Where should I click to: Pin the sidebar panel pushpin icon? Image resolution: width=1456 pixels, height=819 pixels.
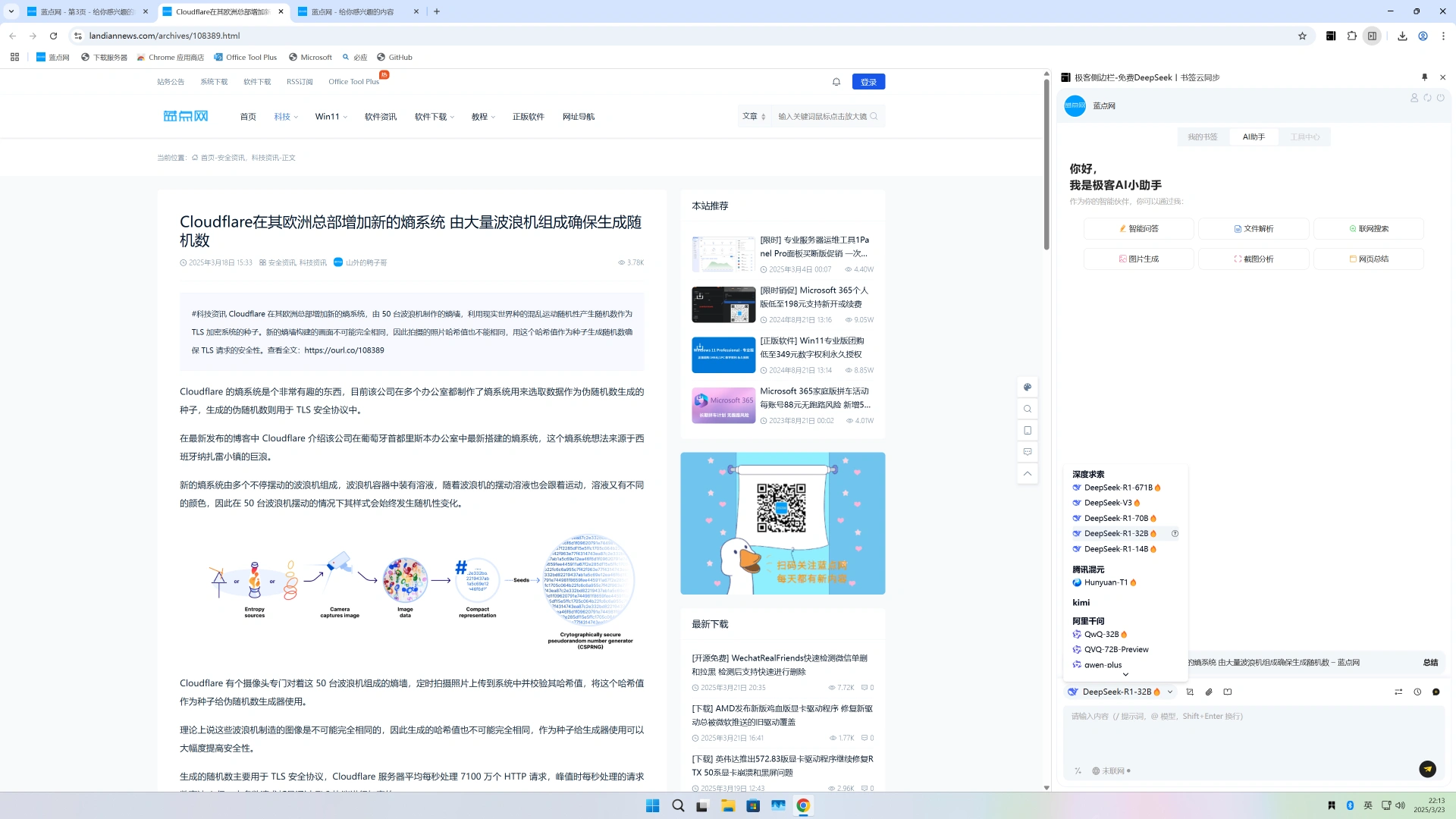1424,77
